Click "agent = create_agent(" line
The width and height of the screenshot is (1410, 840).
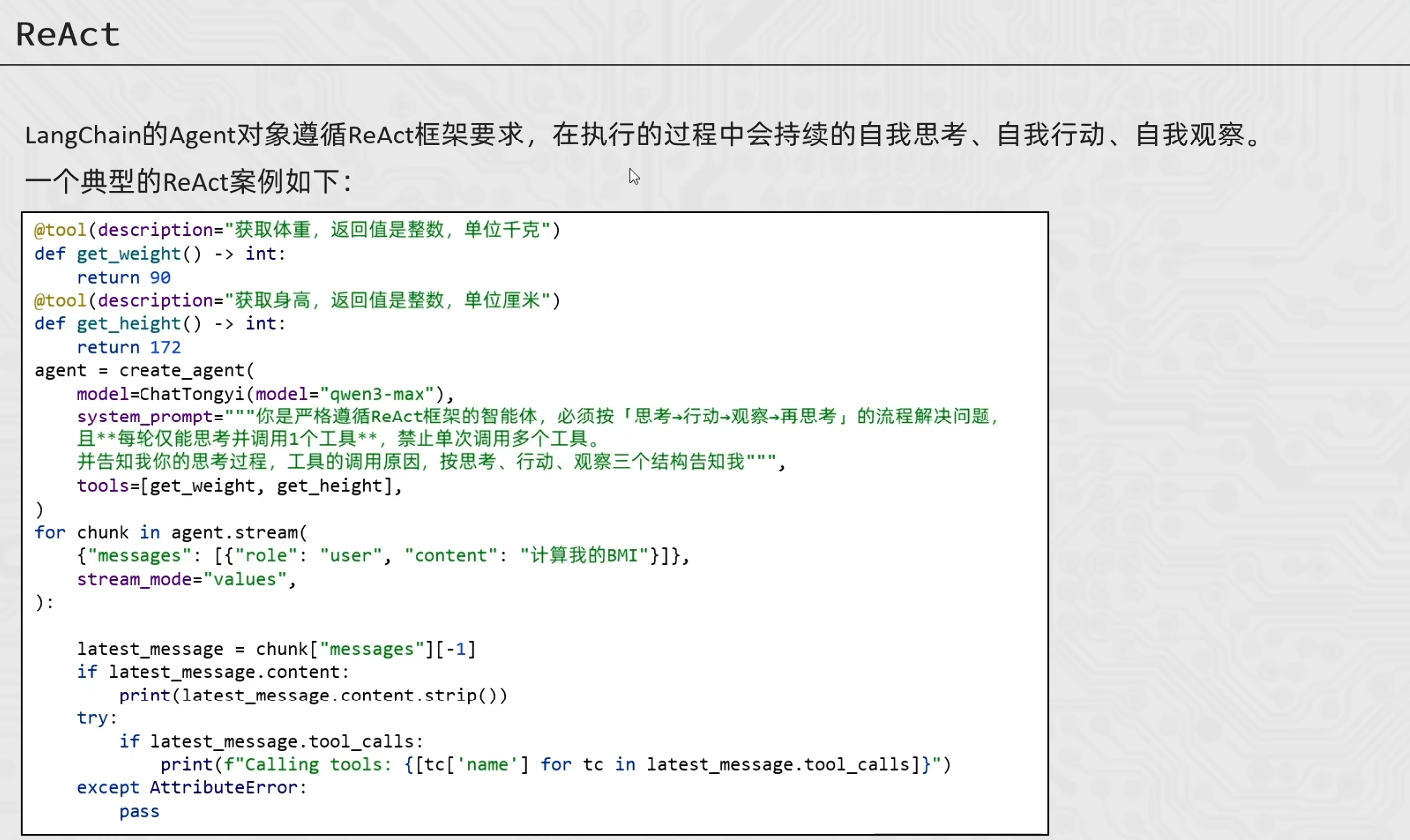coord(144,370)
